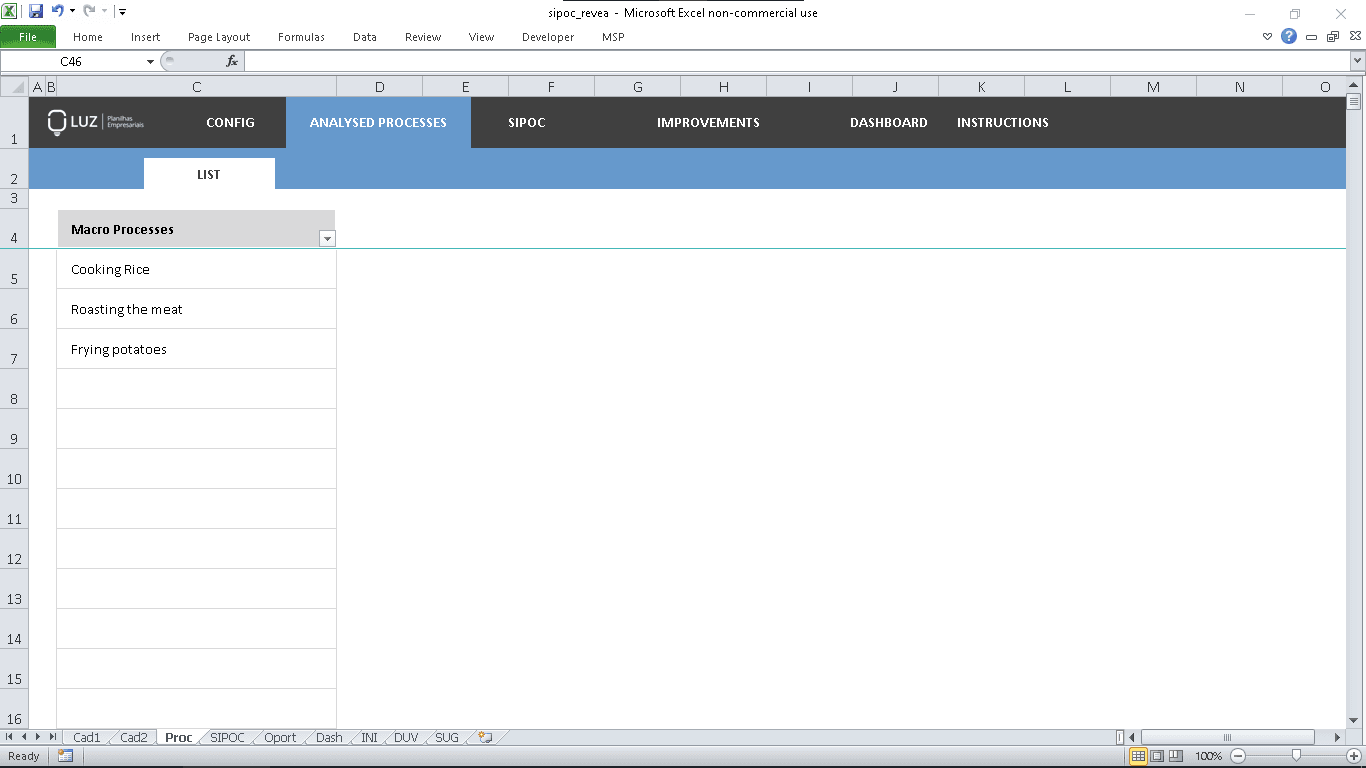Click the LIST sub-tab below the header
The width and height of the screenshot is (1366, 768).
(209, 173)
